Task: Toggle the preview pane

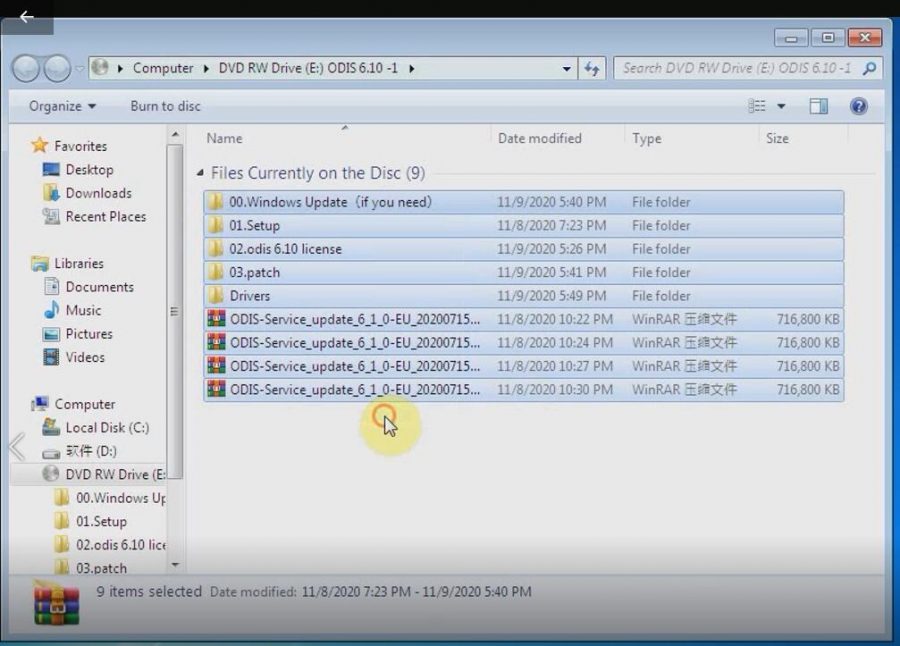Action: pos(818,106)
